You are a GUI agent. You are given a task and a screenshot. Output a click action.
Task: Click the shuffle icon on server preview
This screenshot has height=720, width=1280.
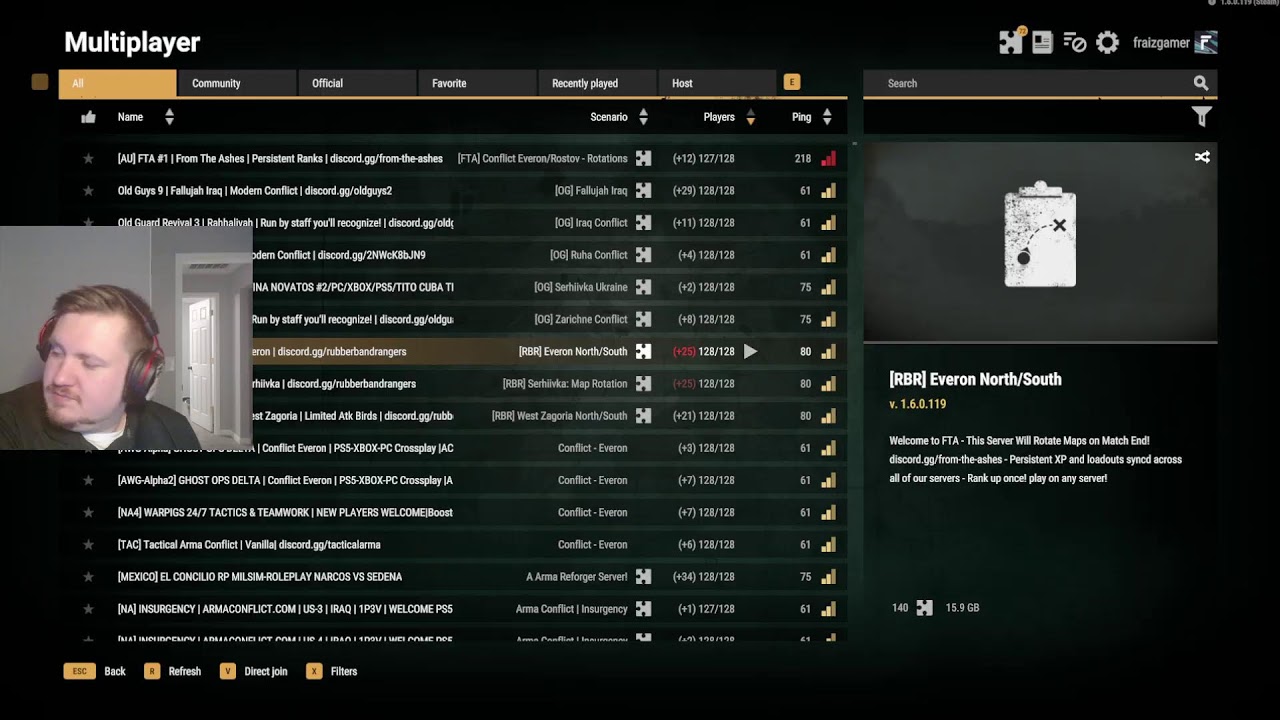click(x=1202, y=157)
